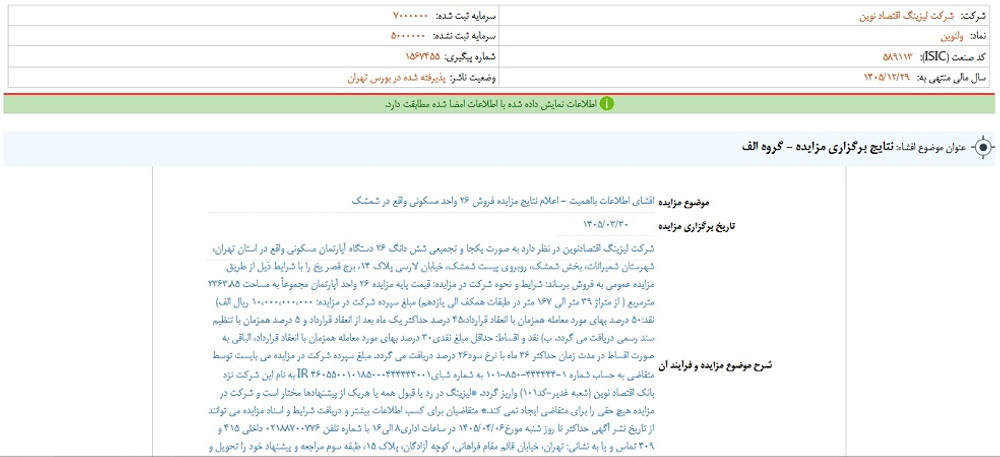Screen dimensions: 1000x457
Task: Click publisher status پذیرفته شده در بورس تهران
Action: point(395,78)
